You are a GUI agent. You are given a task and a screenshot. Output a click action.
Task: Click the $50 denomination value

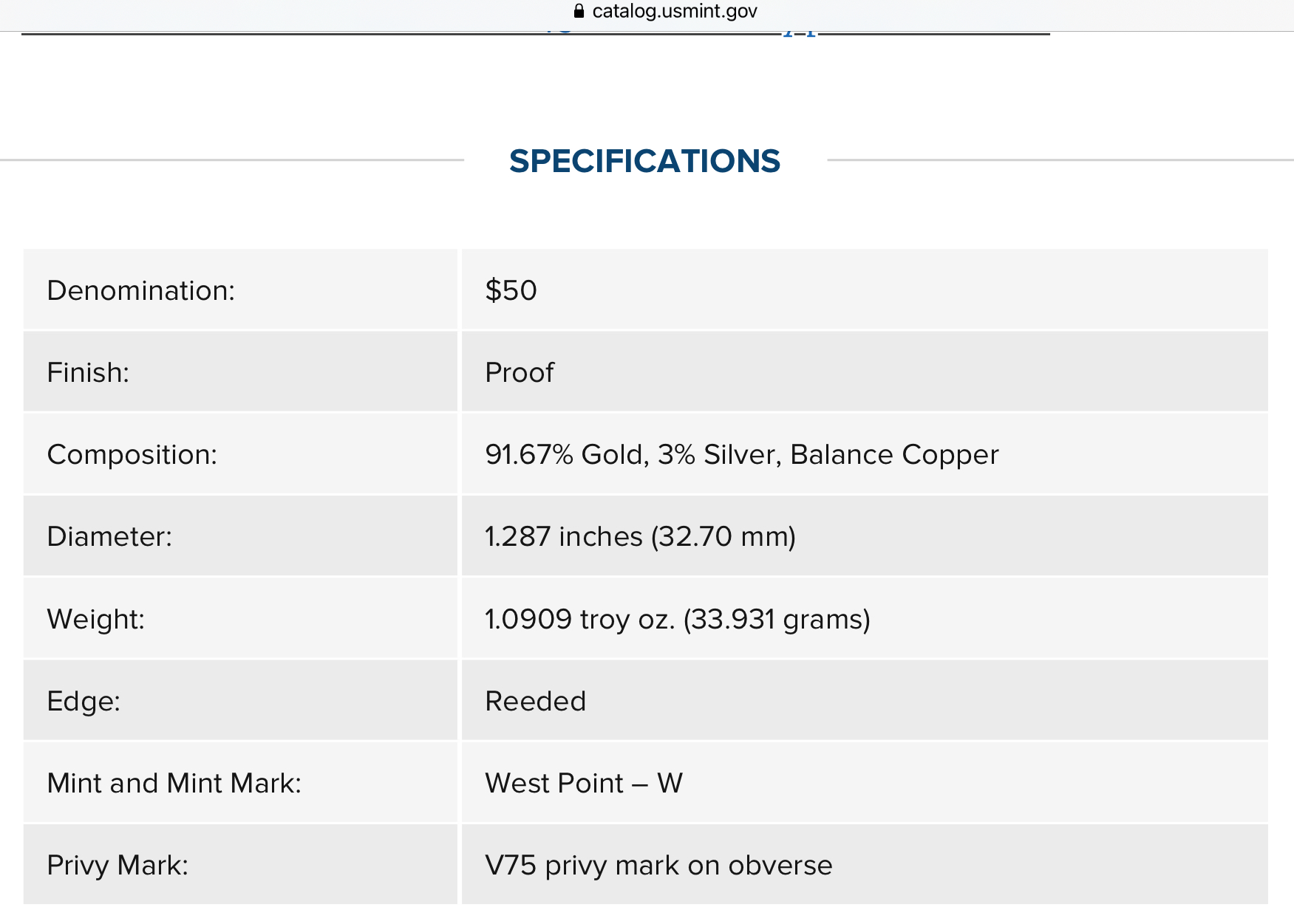point(511,290)
